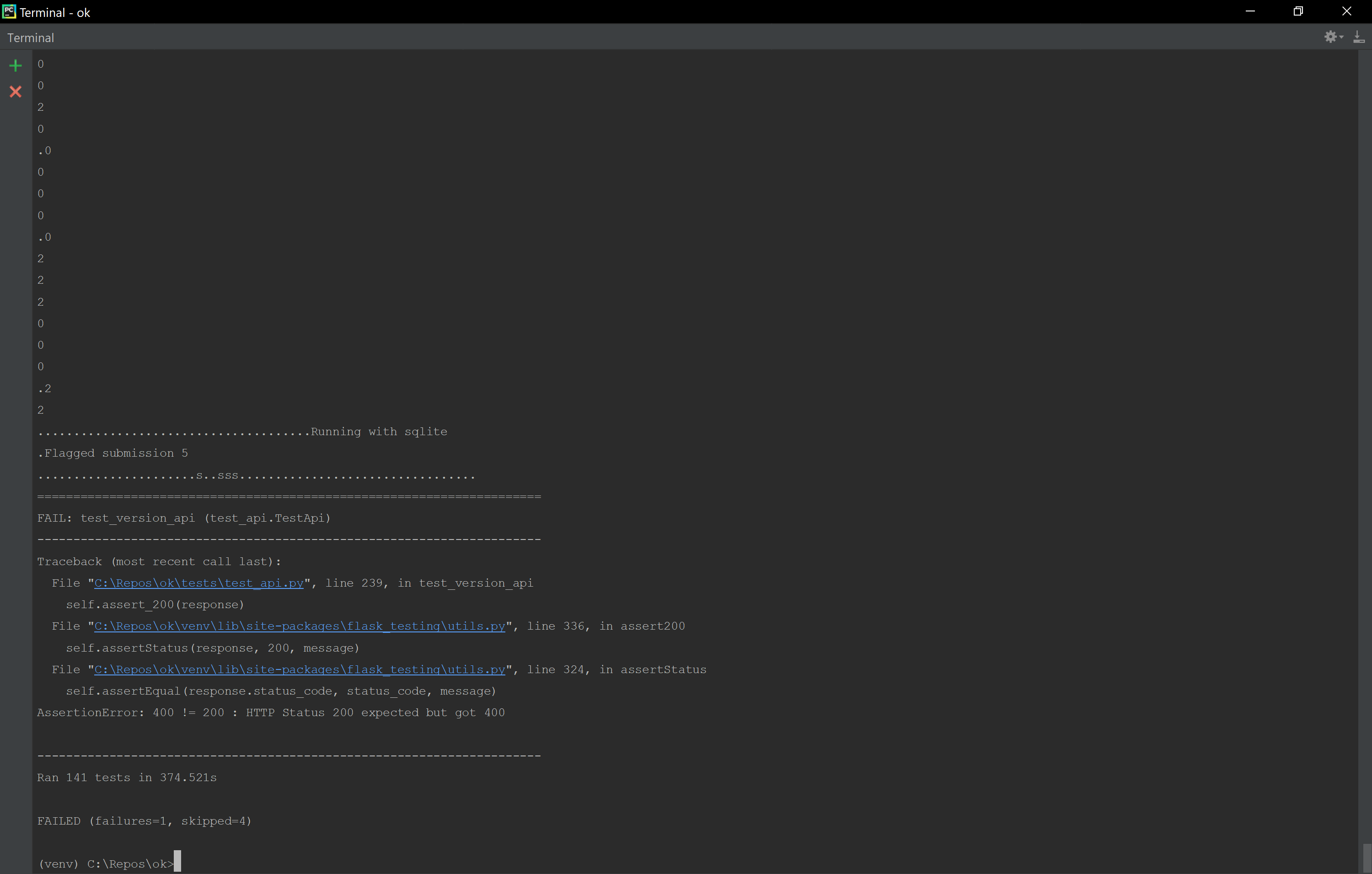Click the self.assertEqual status_code line

pyautogui.click(x=281, y=691)
